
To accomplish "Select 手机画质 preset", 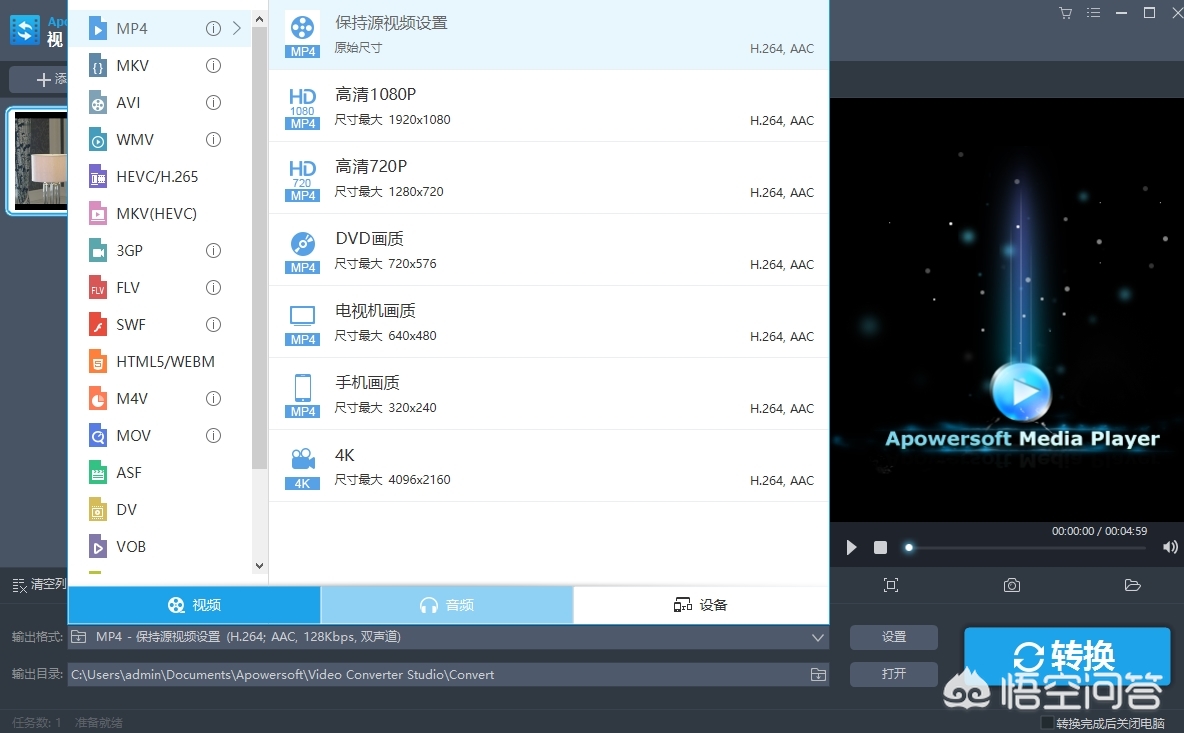I will coord(549,394).
